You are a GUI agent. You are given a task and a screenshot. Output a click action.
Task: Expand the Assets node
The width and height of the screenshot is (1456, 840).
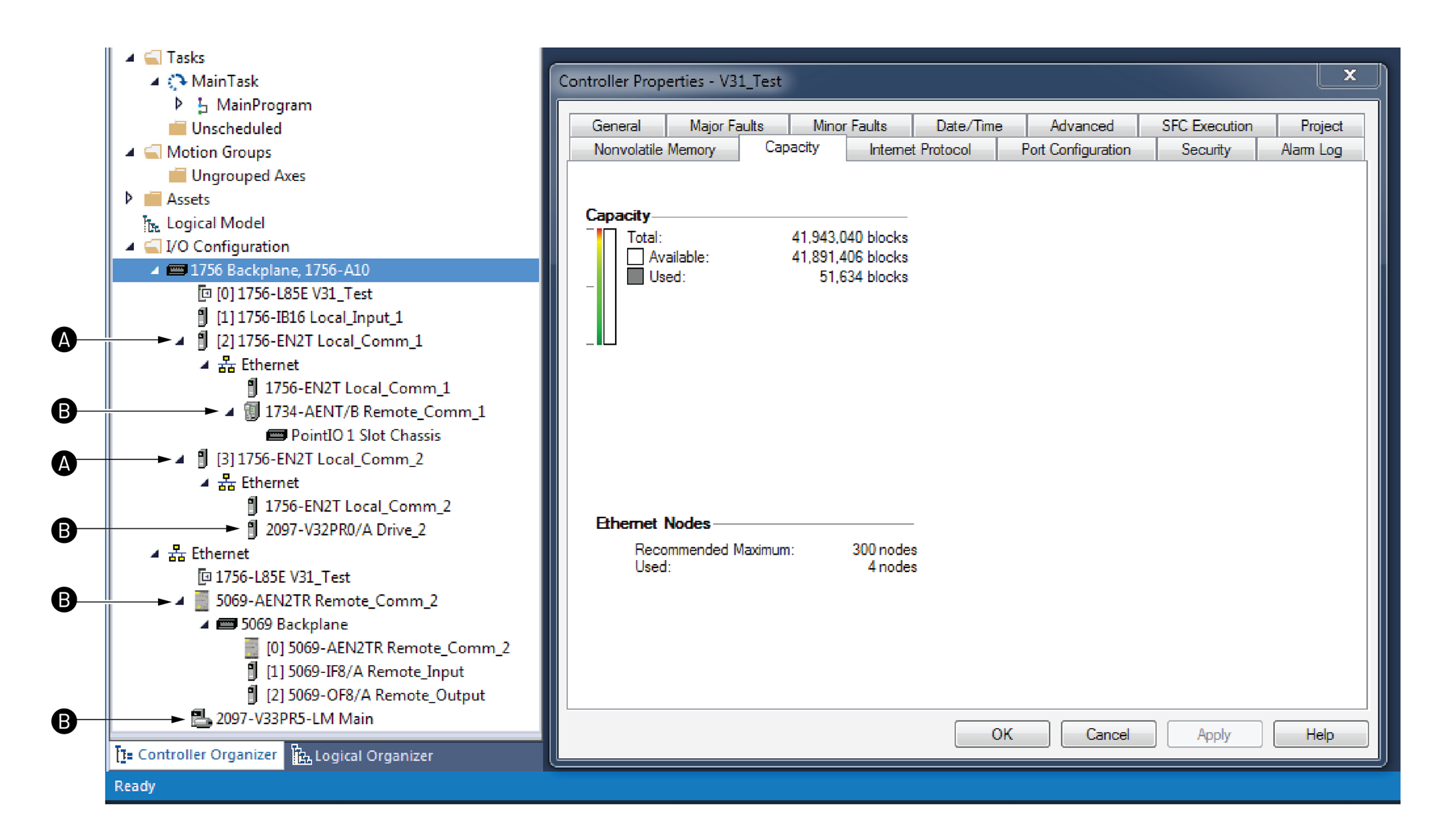tap(129, 198)
